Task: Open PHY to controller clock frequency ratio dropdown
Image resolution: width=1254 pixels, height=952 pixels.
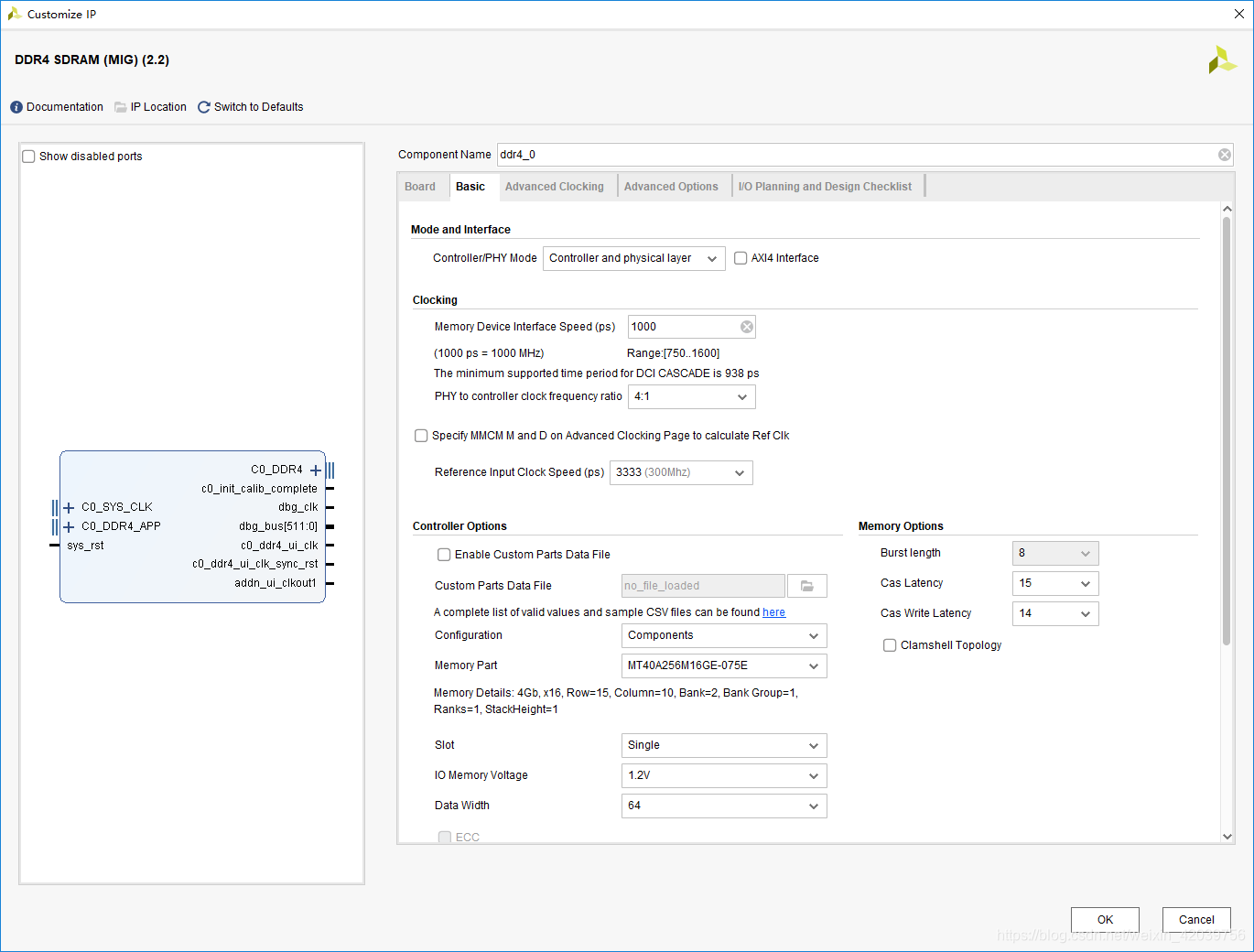Action: tap(692, 396)
